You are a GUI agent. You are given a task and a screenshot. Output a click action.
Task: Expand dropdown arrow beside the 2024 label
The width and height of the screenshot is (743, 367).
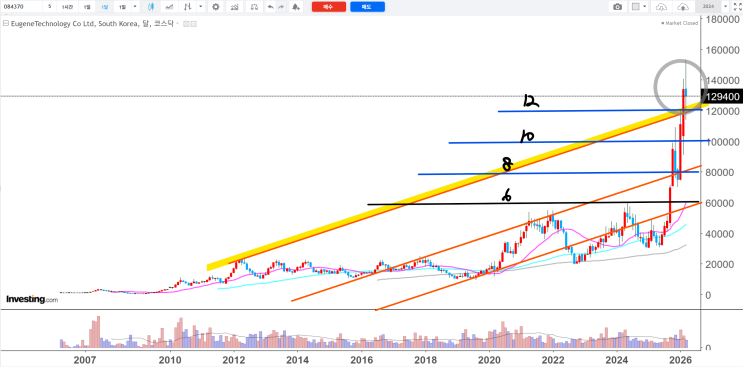[725, 7]
